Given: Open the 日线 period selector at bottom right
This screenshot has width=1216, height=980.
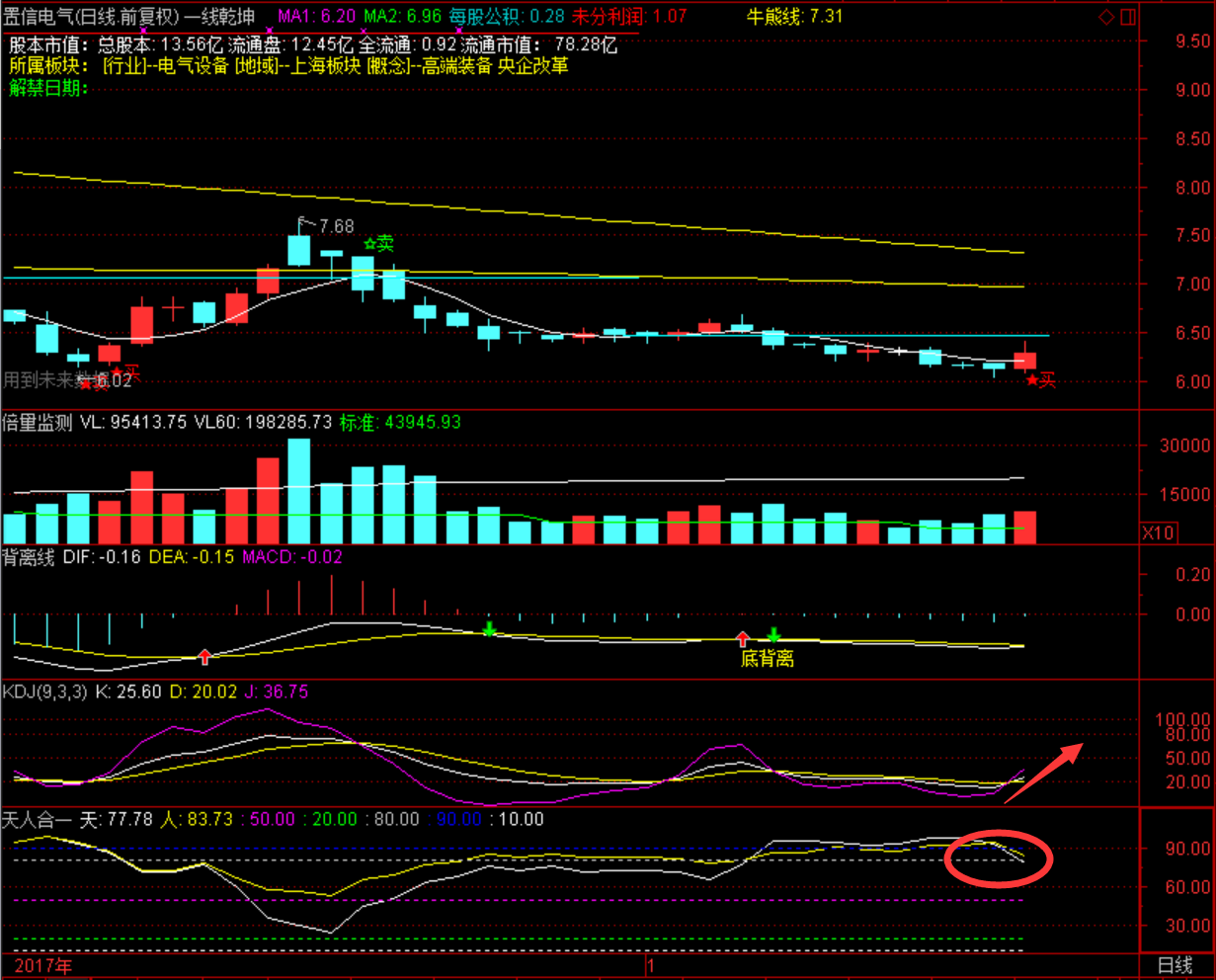Looking at the screenshot, I should 1174,965.
